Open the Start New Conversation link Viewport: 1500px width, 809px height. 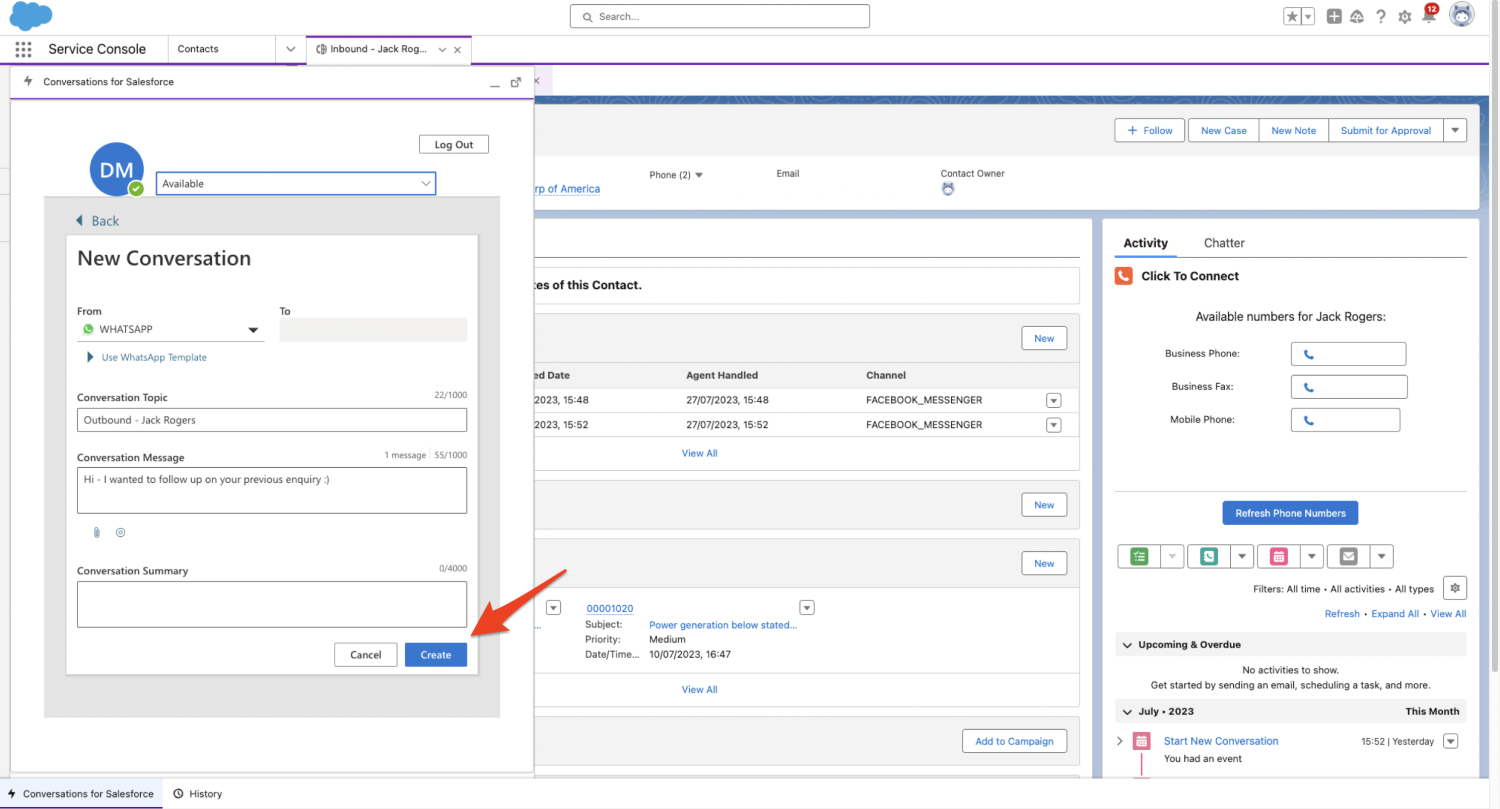tap(1221, 741)
